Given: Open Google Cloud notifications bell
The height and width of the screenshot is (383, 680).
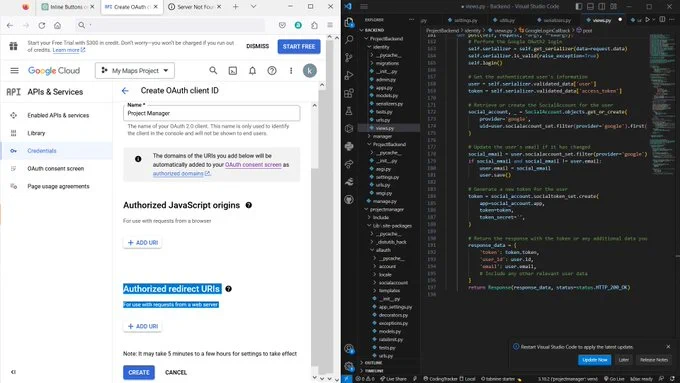Looking at the screenshot, I should point(252,70).
